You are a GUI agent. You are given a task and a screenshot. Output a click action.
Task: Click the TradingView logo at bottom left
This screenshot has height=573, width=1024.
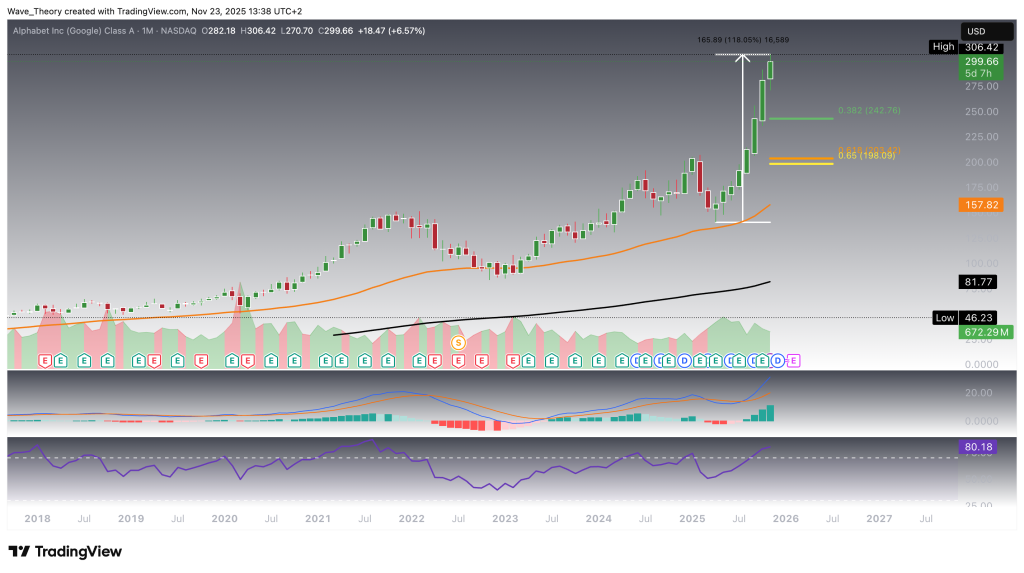point(65,551)
